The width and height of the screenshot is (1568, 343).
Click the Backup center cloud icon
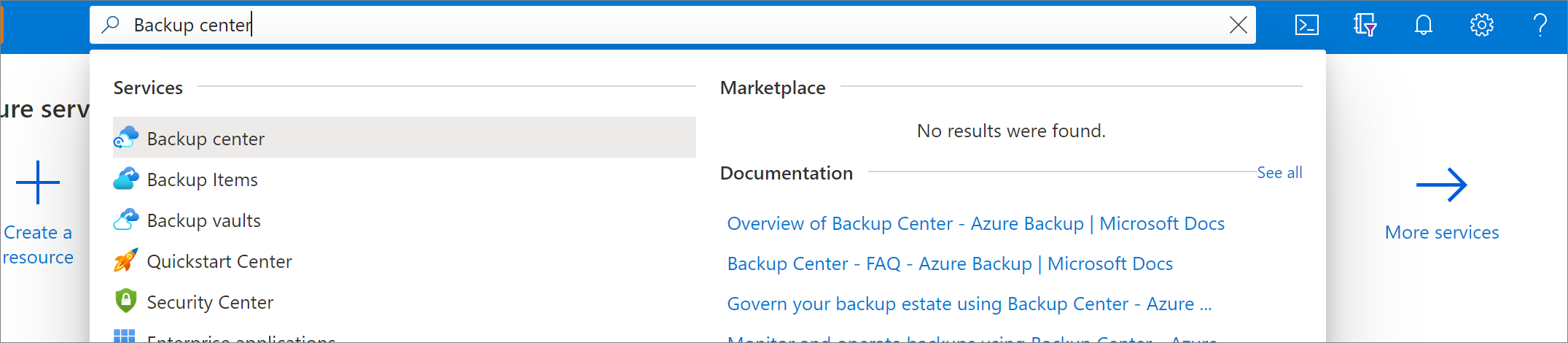click(126, 138)
